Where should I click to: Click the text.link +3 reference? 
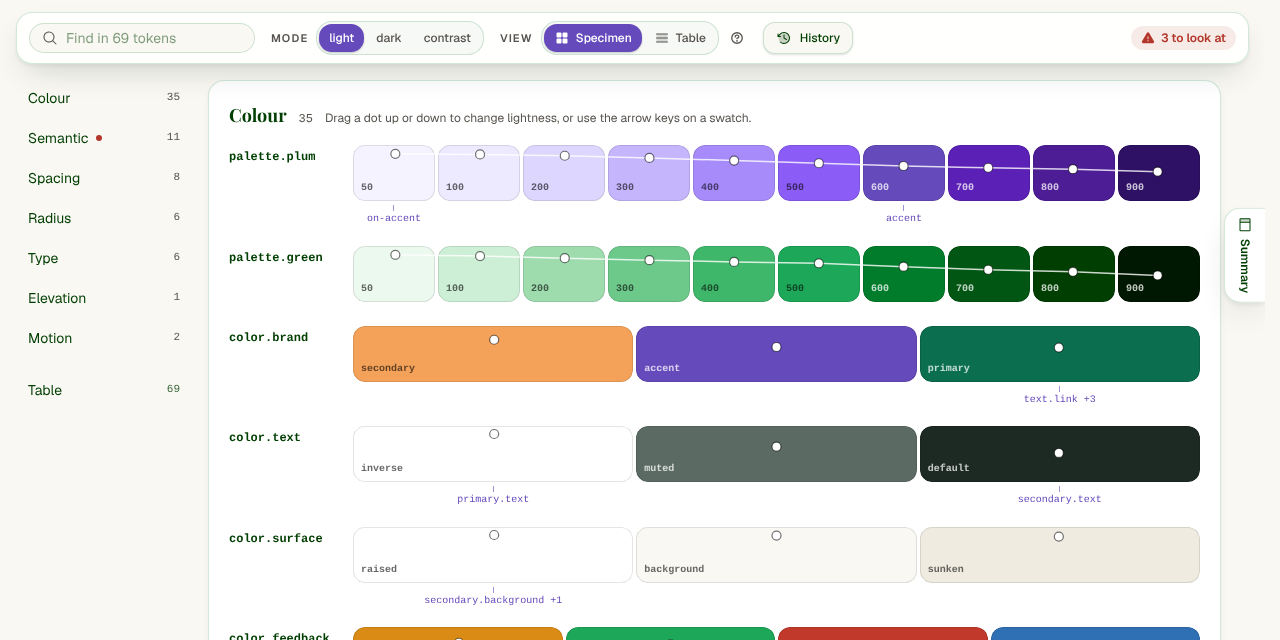point(1060,399)
